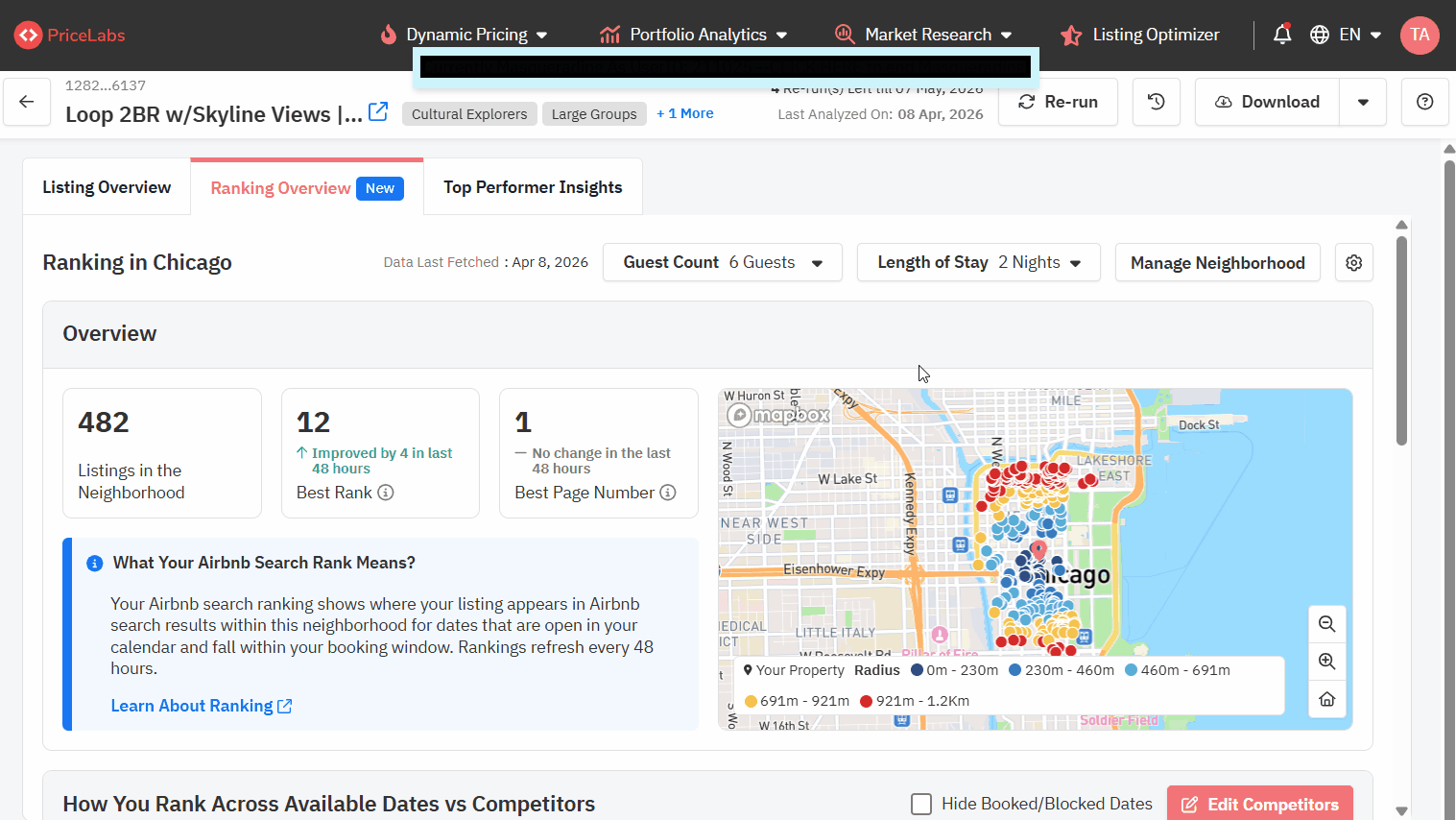Click the help question mark icon
Screen dimensions: 1456x820
tap(1424, 102)
